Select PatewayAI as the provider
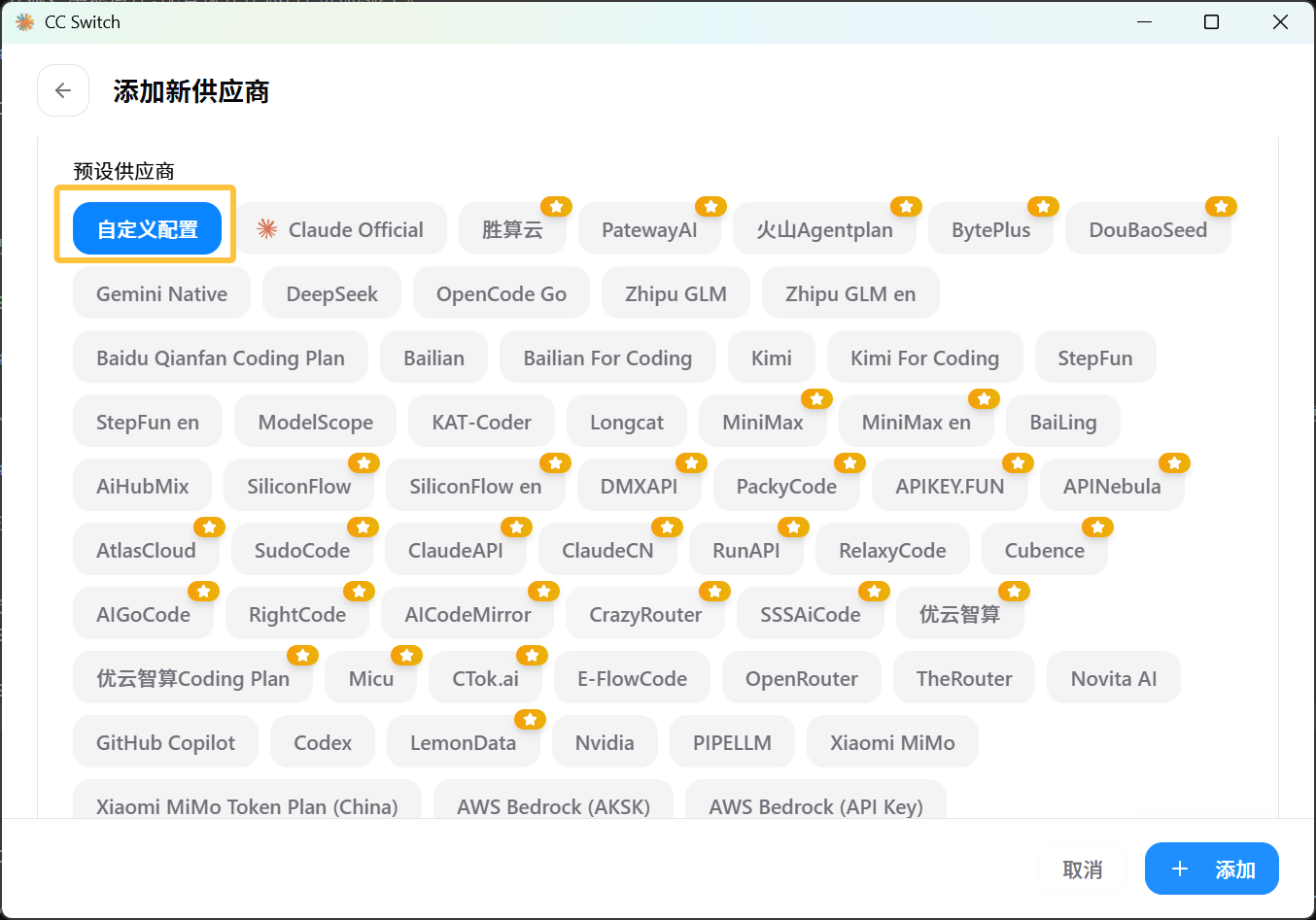Screen dimensions: 1316x920 [649, 229]
